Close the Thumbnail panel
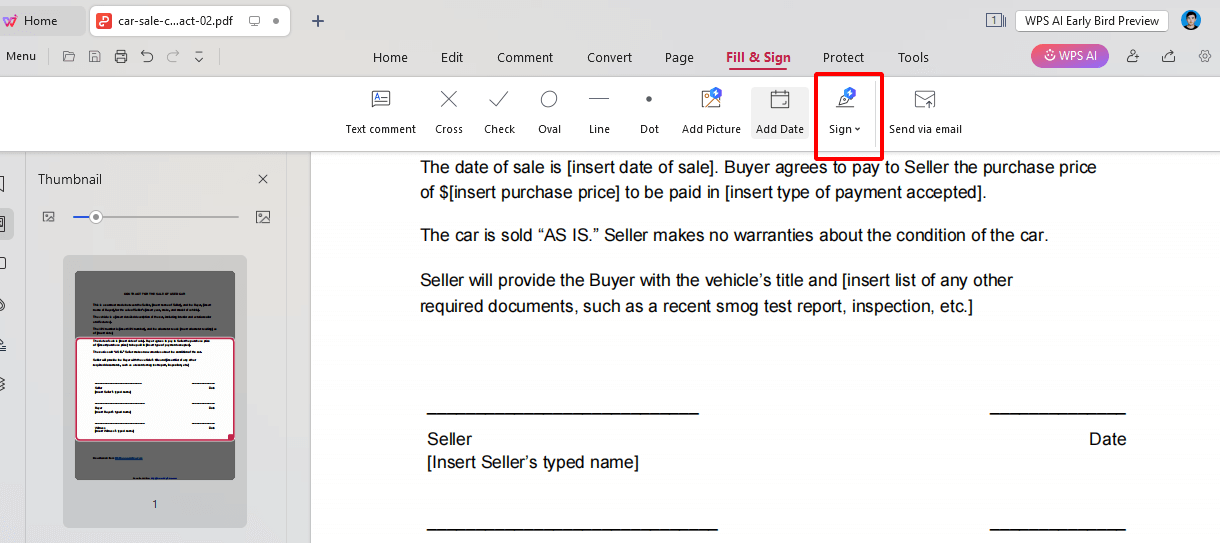 point(263,179)
